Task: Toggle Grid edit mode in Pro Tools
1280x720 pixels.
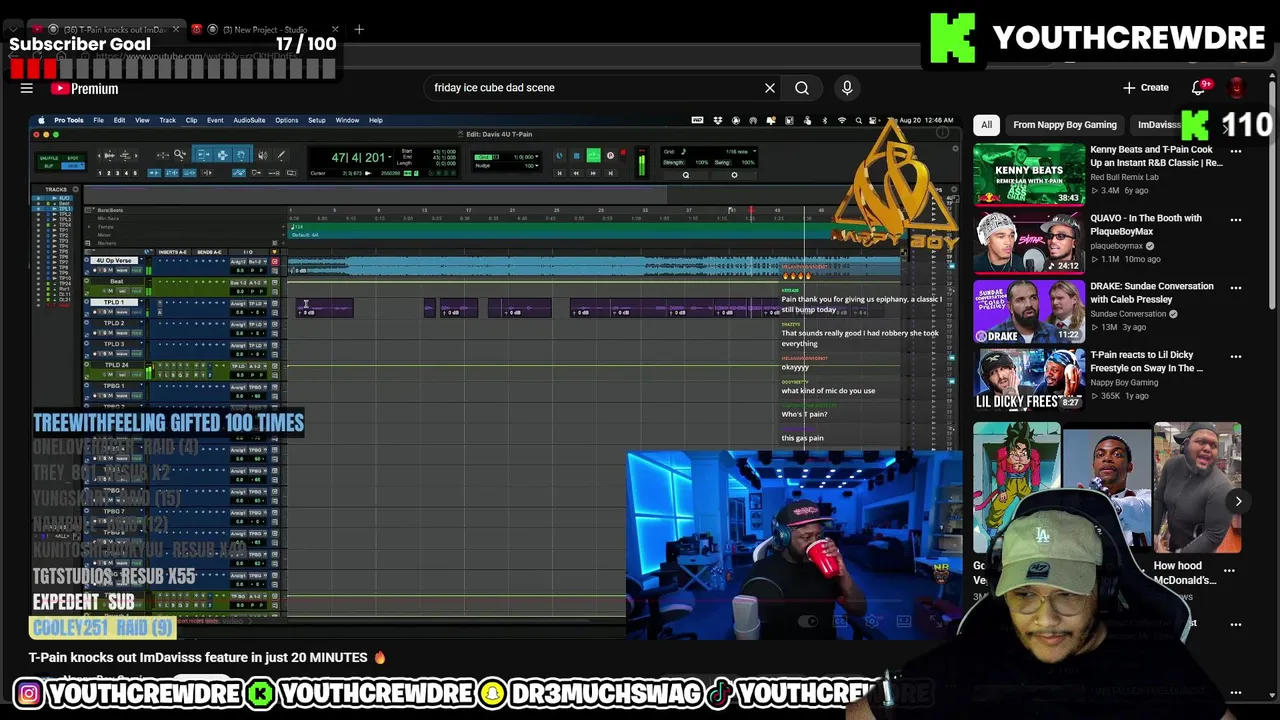Action: click(72, 166)
